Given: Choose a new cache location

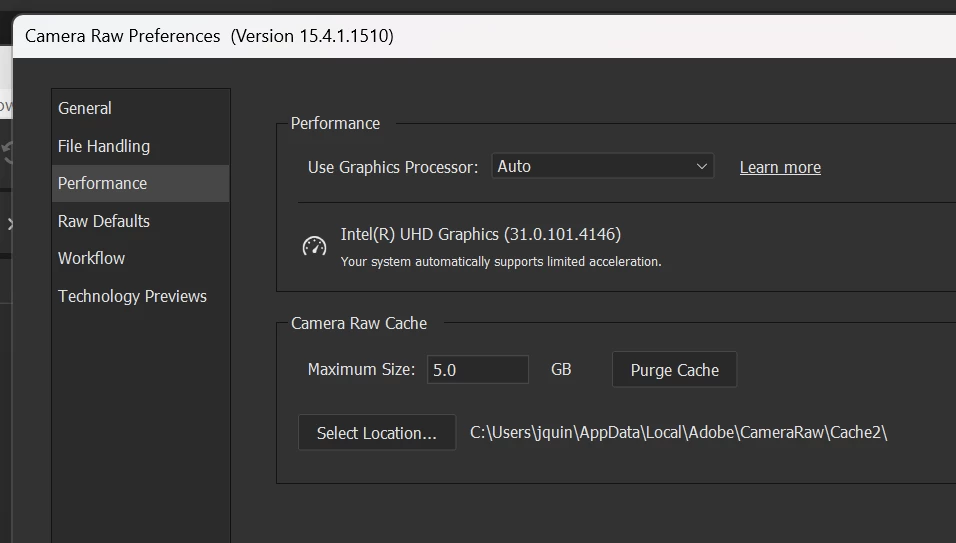Looking at the screenshot, I should (377, 433).
